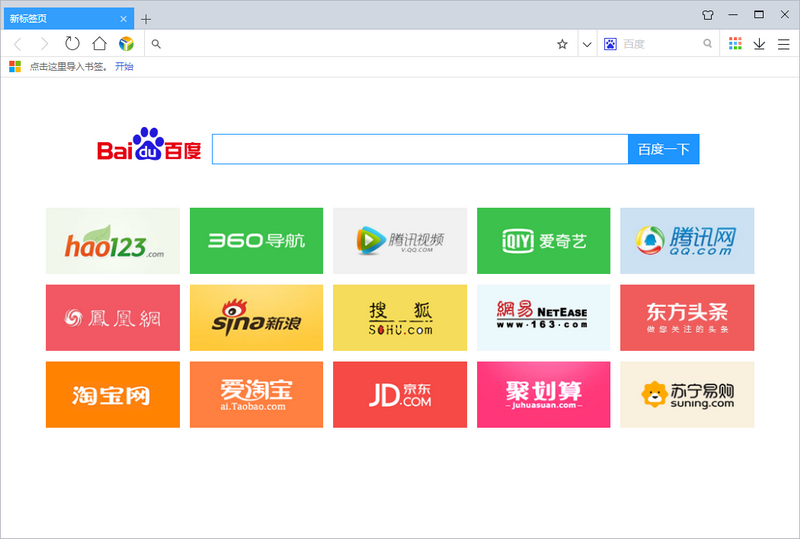Close the 新标签页 tab
The width and height of the screenshot is (800, 539).
123,19
